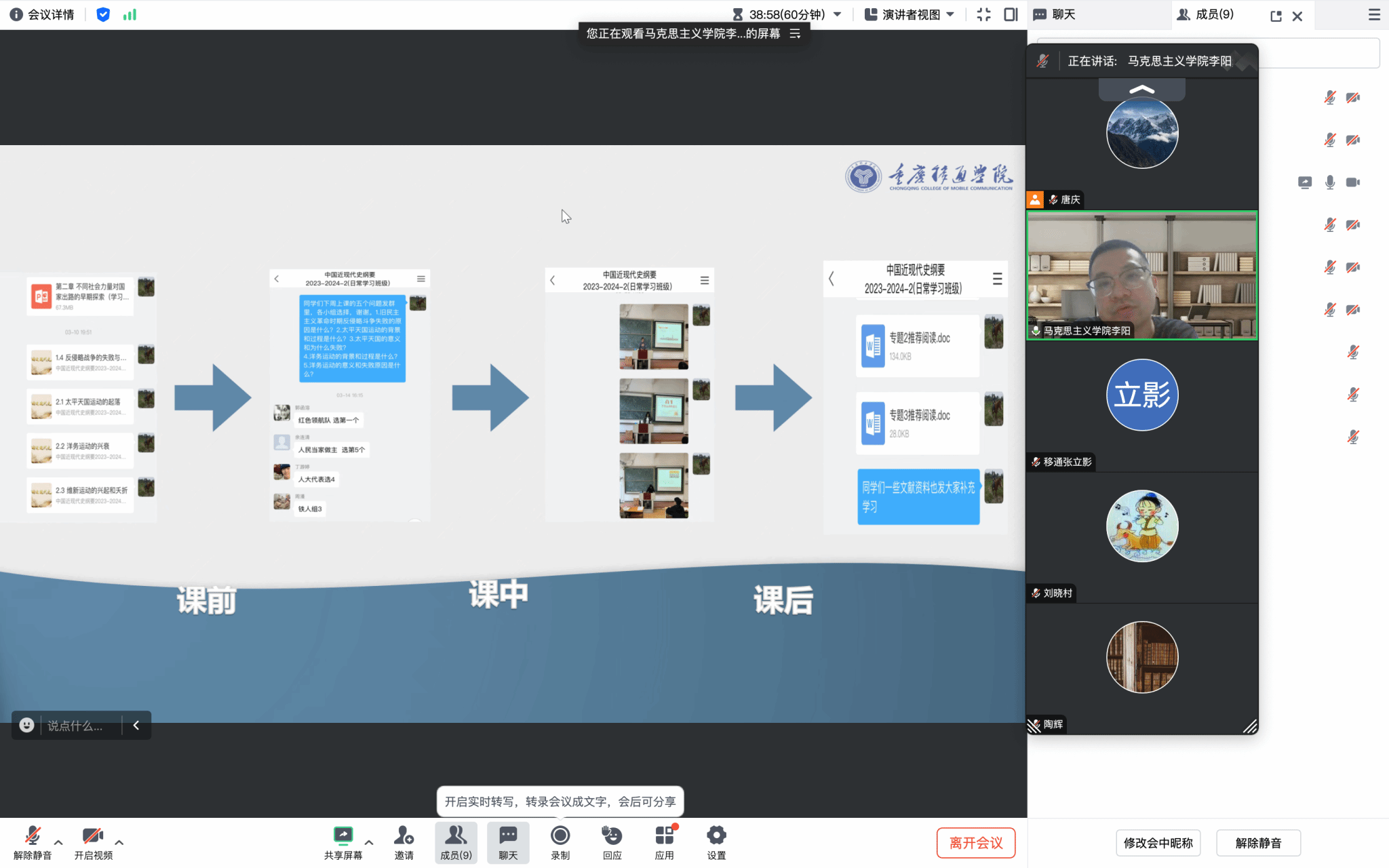Viewport: 1389px width, 868px height.
Task: Expand audio options arrow beside 解除静音
Action: [x=58, y=843]
